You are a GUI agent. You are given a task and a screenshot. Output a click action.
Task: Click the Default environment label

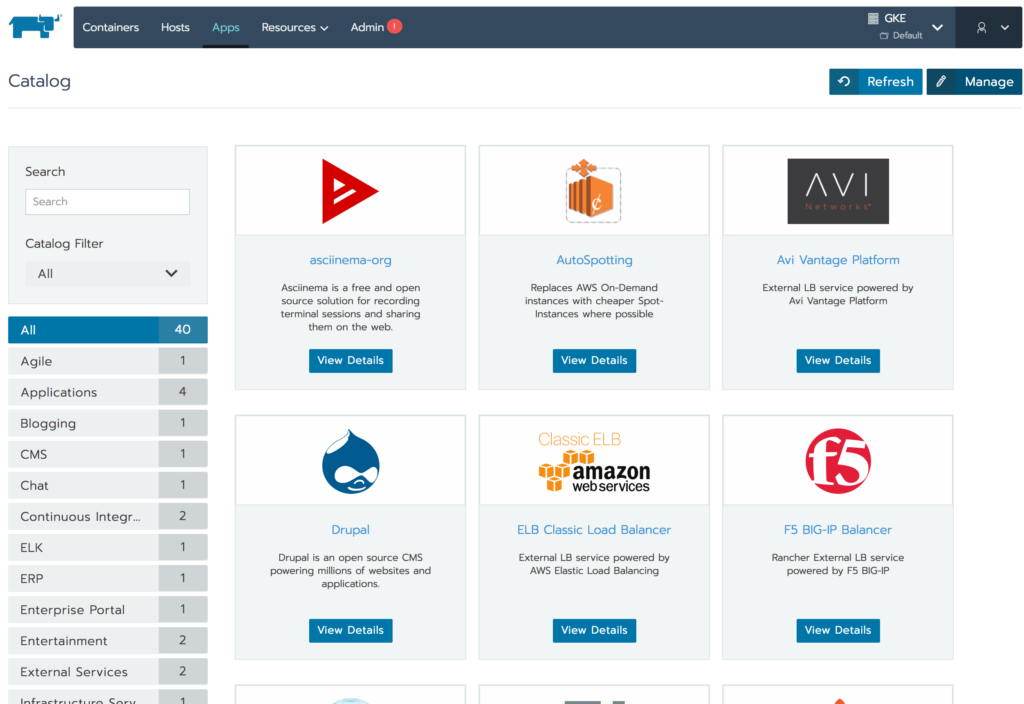907,35
